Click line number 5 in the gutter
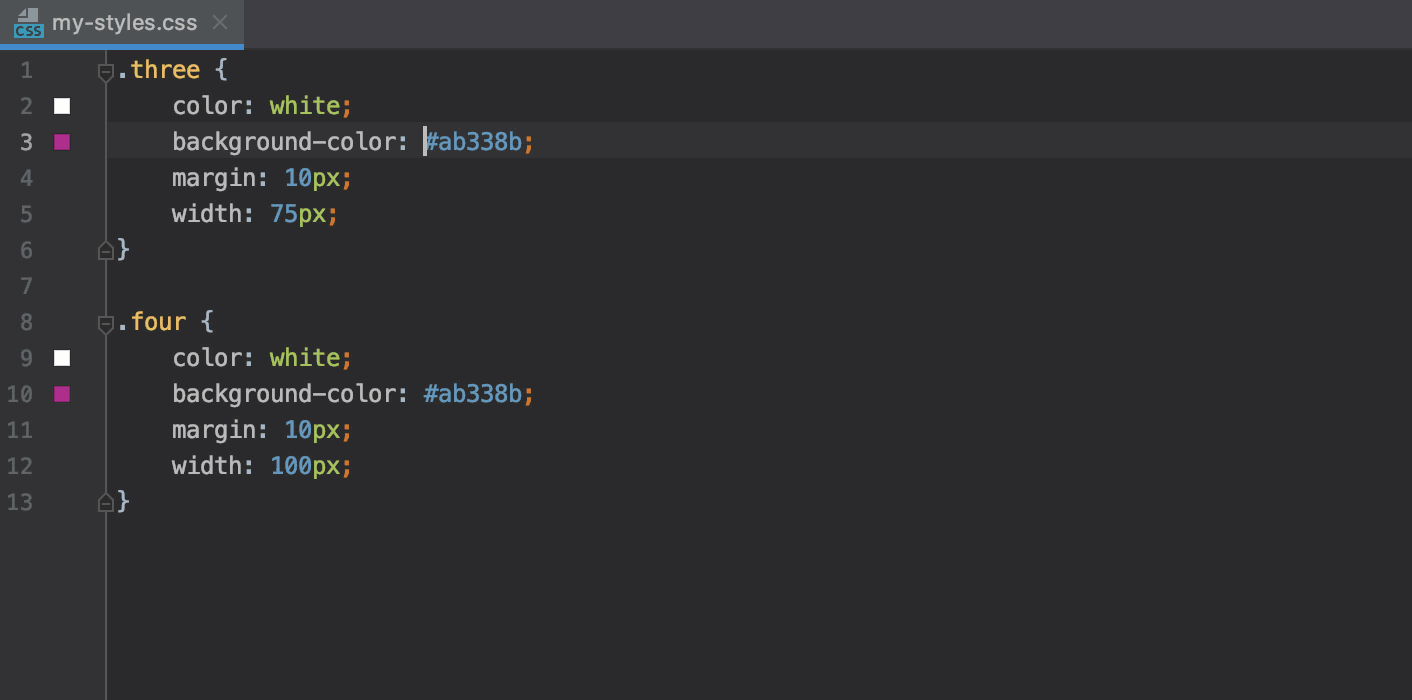This screenshot has height=700, width=1412. click(26, 213)
